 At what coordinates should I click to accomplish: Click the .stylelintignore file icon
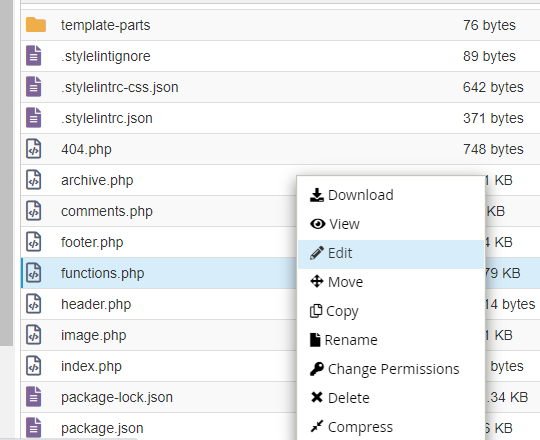point(34,56)
